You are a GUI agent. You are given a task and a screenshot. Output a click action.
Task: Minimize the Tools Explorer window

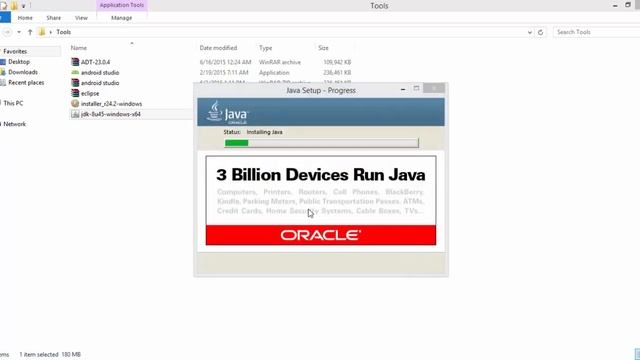click(x=615, y=5)
